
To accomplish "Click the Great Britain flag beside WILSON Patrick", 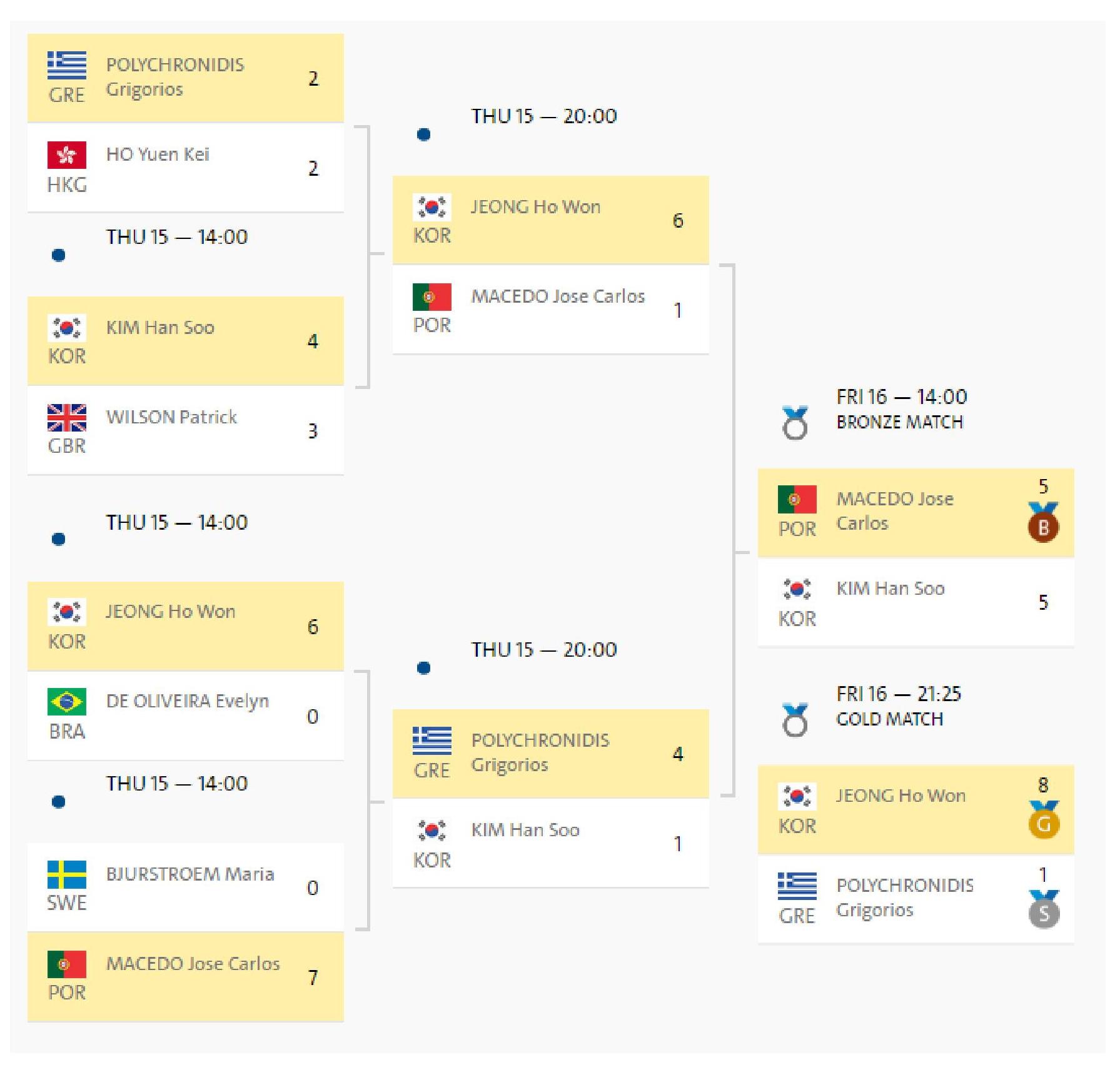I will point(67,418).
